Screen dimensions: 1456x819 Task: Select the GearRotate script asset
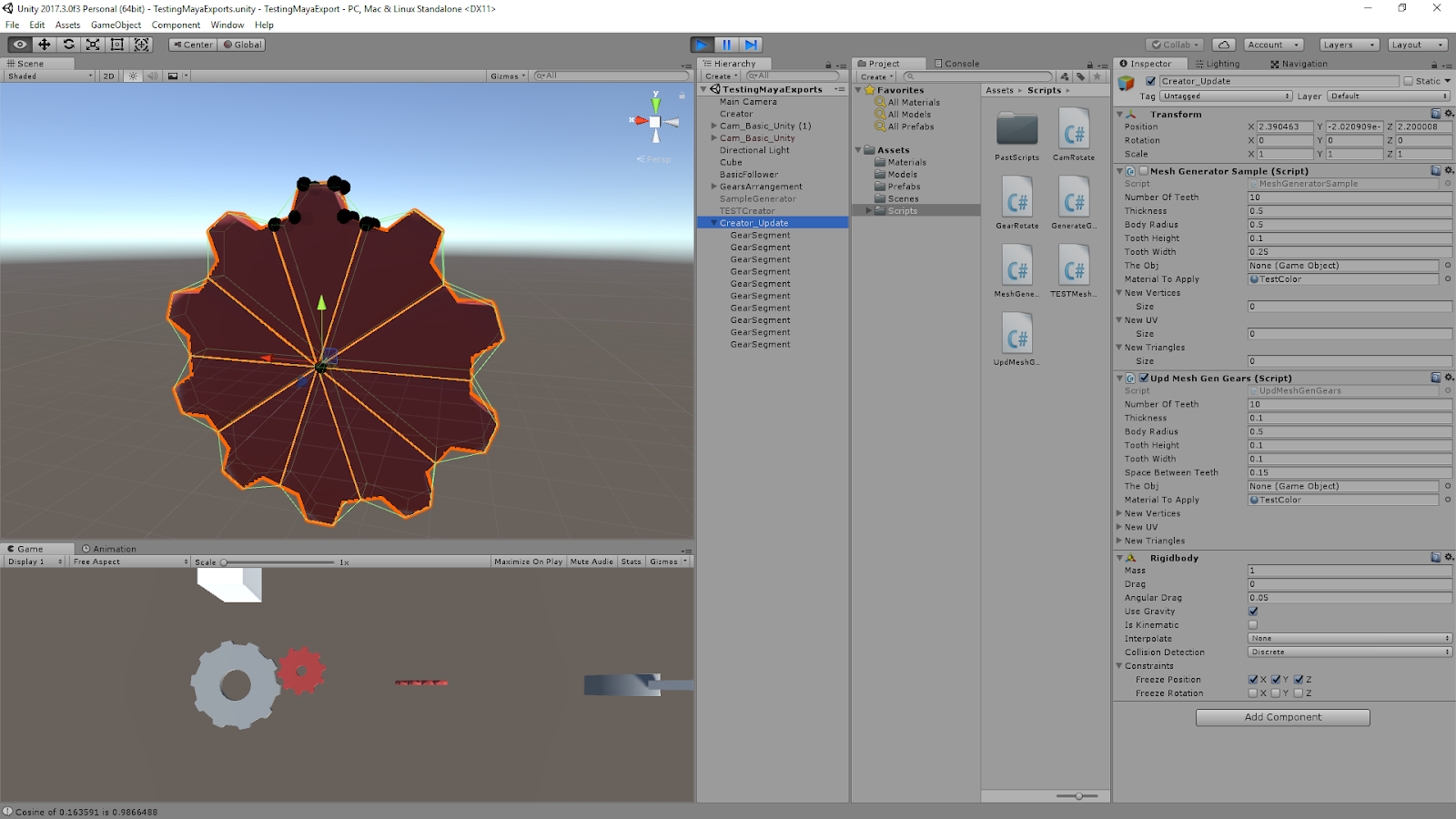click(1016, 203)
